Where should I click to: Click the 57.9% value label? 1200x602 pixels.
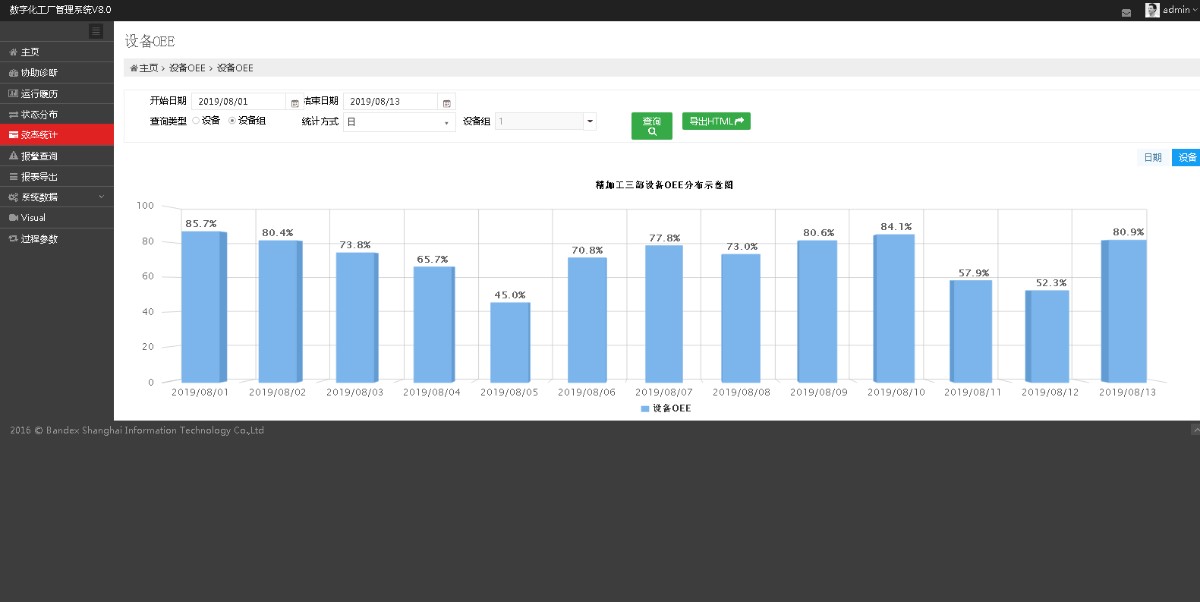coord(973,272)
